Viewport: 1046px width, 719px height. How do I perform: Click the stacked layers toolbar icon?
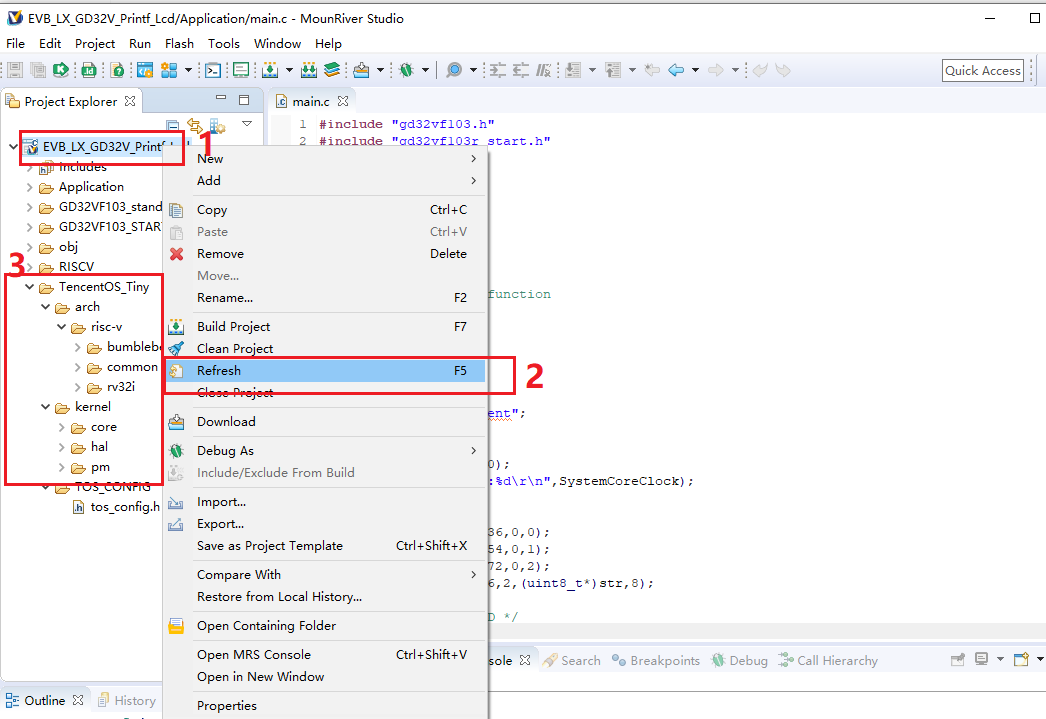pos(332,70)
